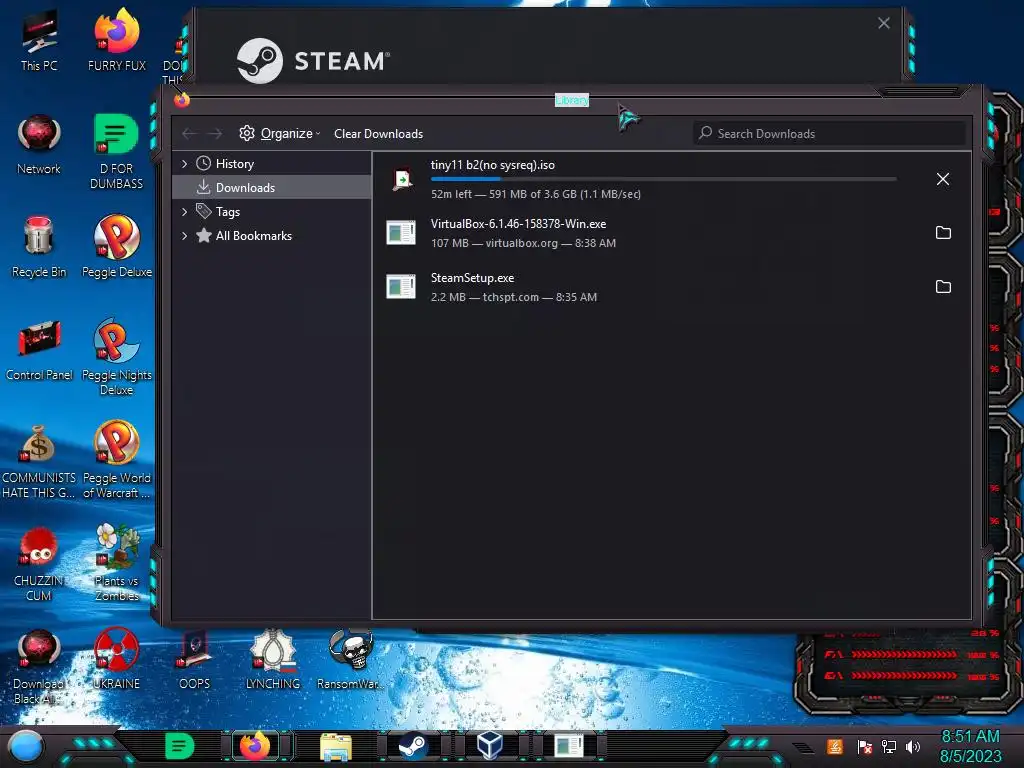This screenshot has height=768, width=1024.
Task: Select 'tiny11 b2(no sysreq).iso' file name
Action: click(x=493, y=165)
